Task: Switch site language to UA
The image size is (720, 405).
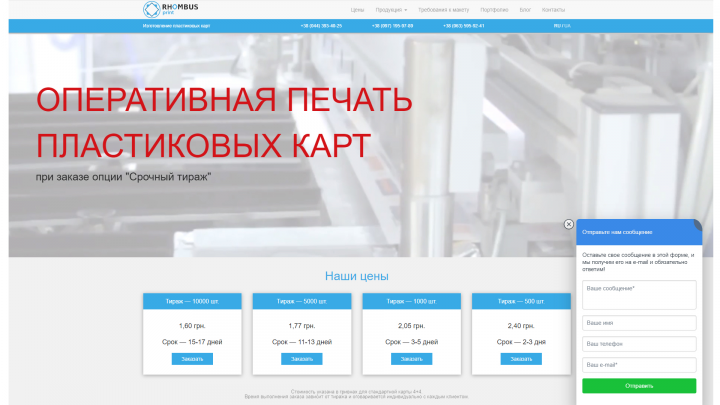Action: pos(567,26)
